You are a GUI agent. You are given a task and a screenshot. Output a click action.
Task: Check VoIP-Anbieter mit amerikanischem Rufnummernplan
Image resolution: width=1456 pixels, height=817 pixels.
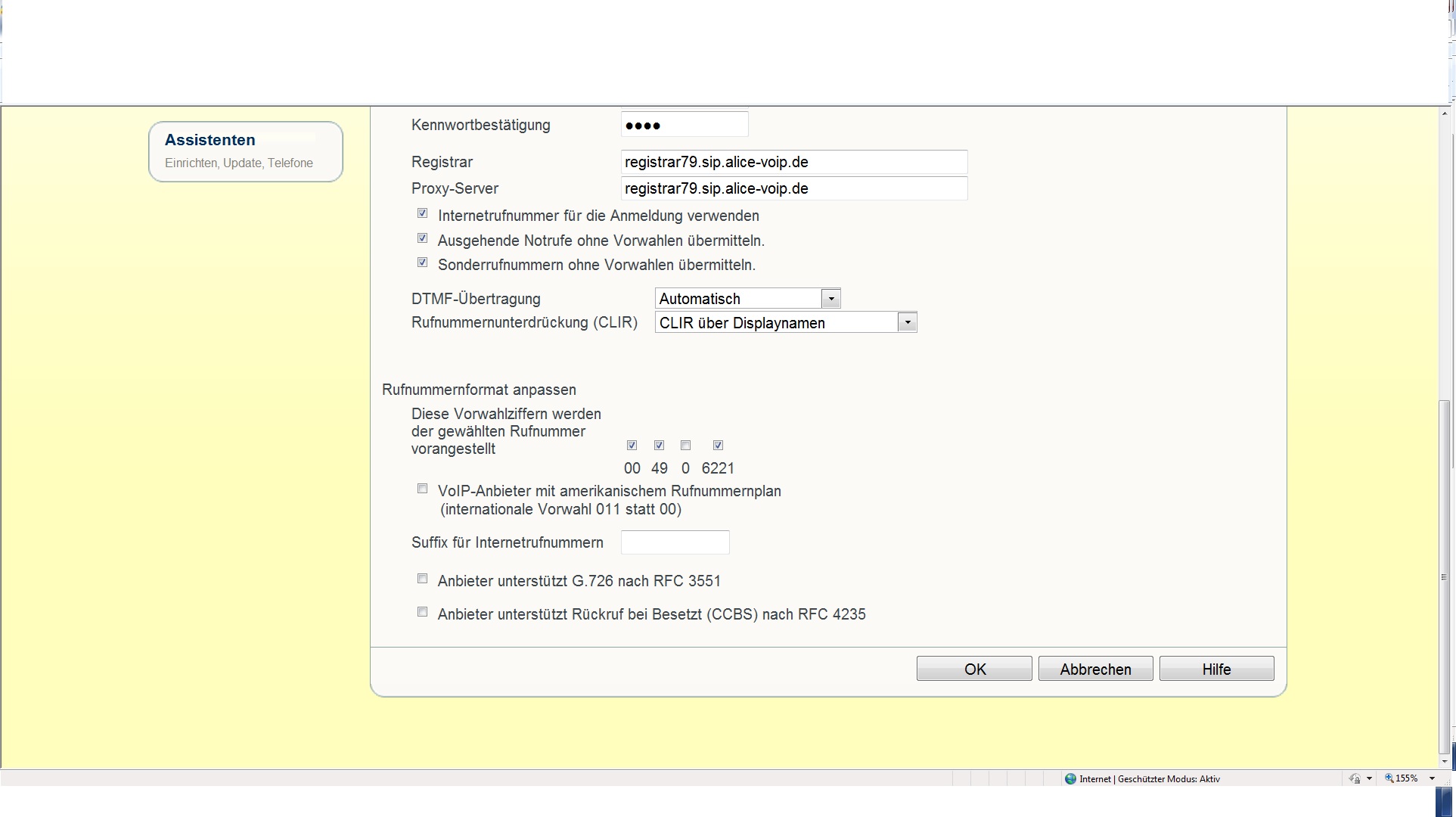click(423, 489)
